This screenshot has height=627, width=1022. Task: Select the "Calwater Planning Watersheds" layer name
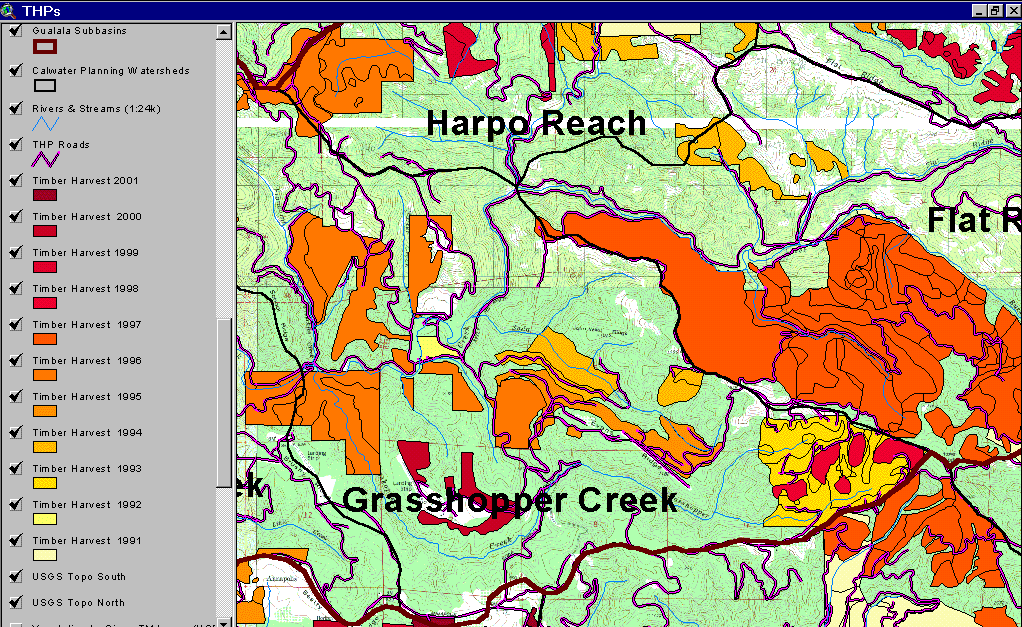pos(111,70)
